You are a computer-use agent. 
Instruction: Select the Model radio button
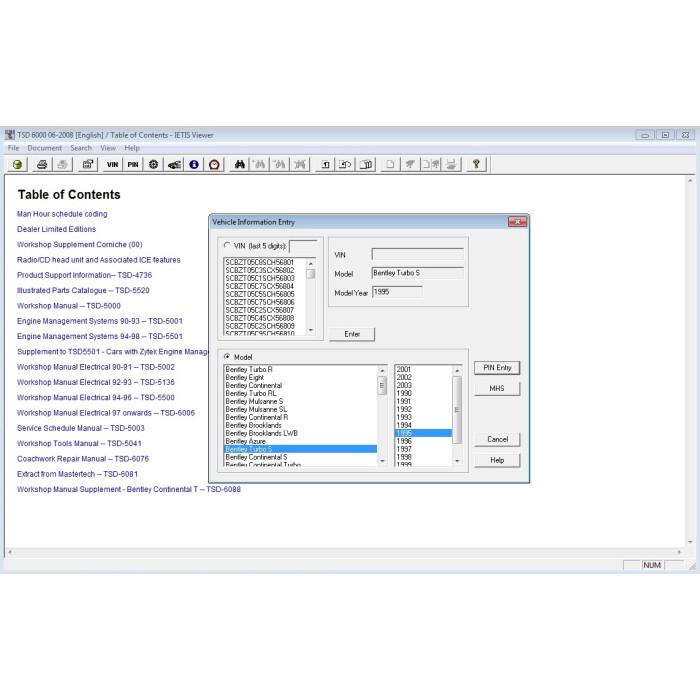click(x=227, y=357)
